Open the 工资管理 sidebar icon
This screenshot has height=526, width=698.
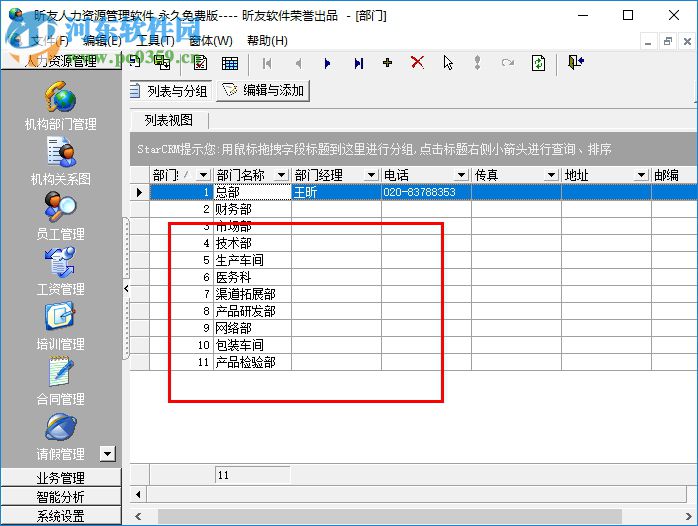[x=60, y=262]
